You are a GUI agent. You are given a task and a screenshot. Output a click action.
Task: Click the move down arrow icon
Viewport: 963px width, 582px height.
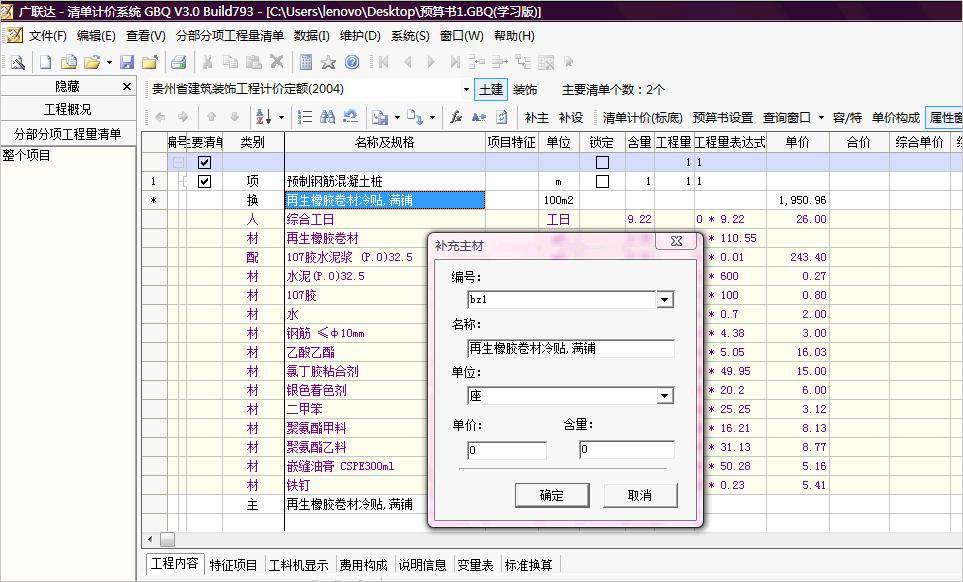click(x=235, y=117)
